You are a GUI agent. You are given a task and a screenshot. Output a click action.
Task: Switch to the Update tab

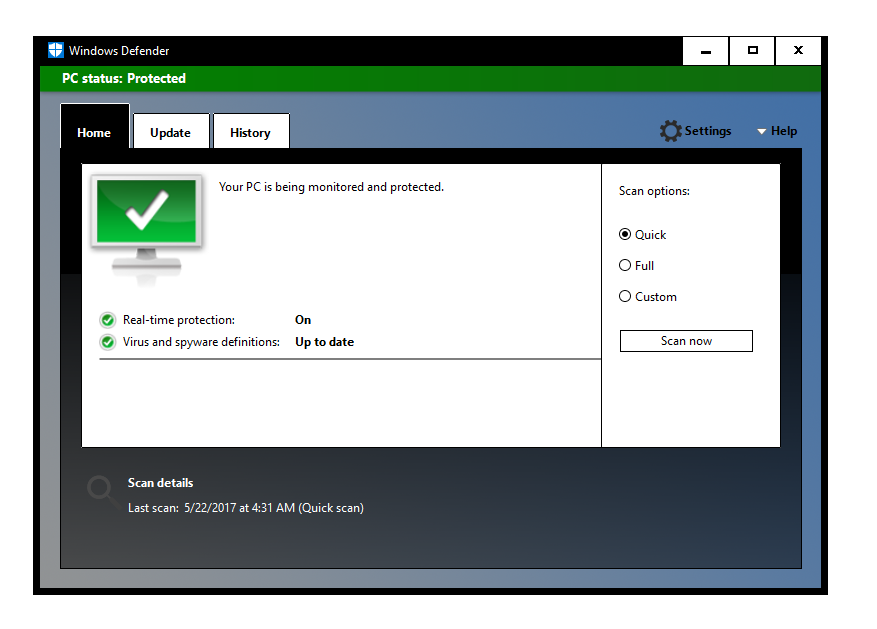(x=171, y=131)
